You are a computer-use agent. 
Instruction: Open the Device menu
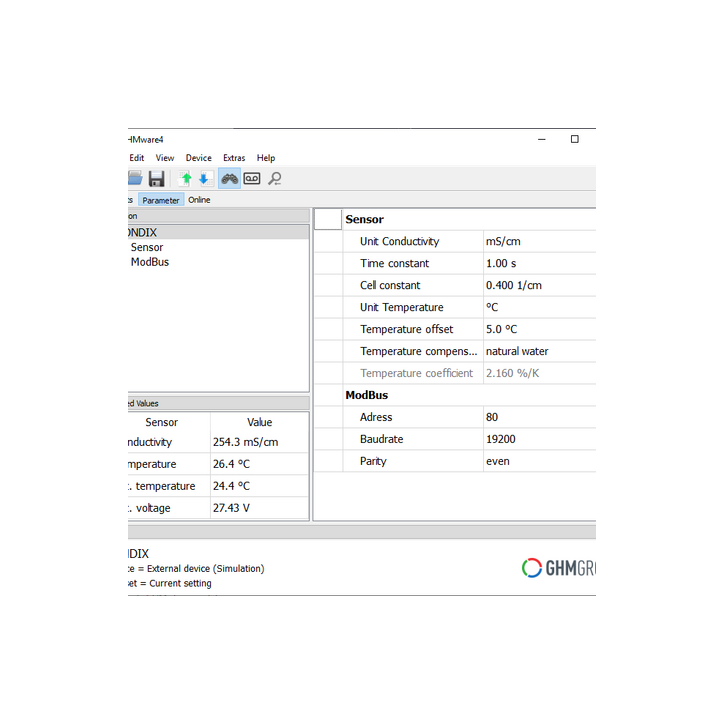(199, 158)
